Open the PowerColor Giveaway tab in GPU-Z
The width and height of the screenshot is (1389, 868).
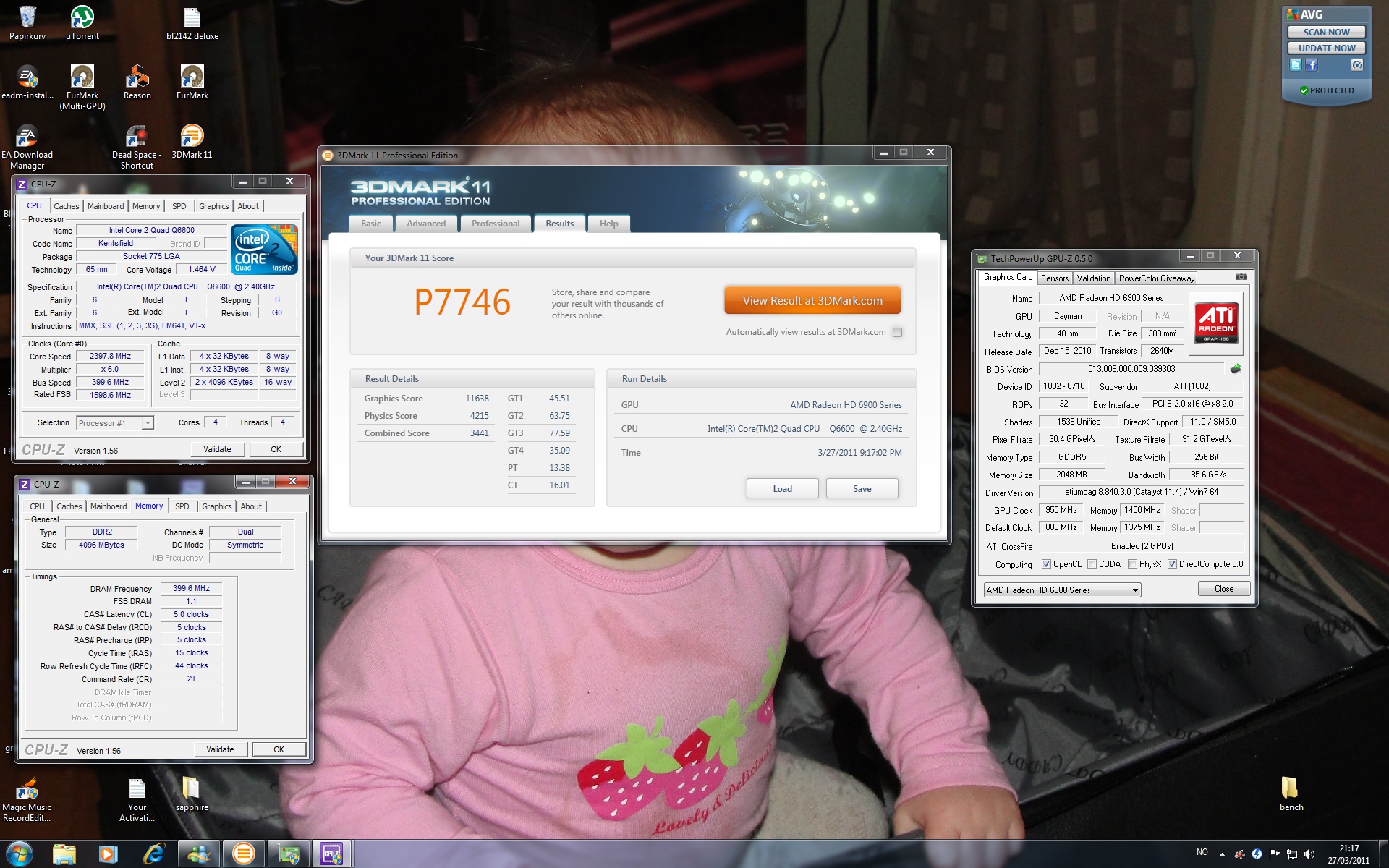tap(1156, 278)
